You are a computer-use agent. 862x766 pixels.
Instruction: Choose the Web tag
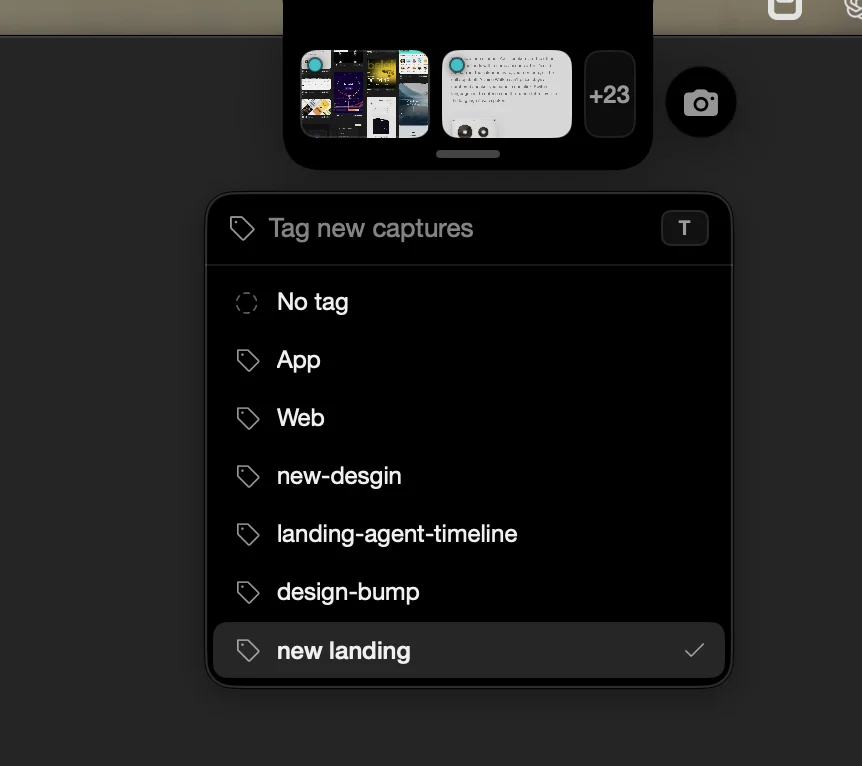(x=469, y=418)
